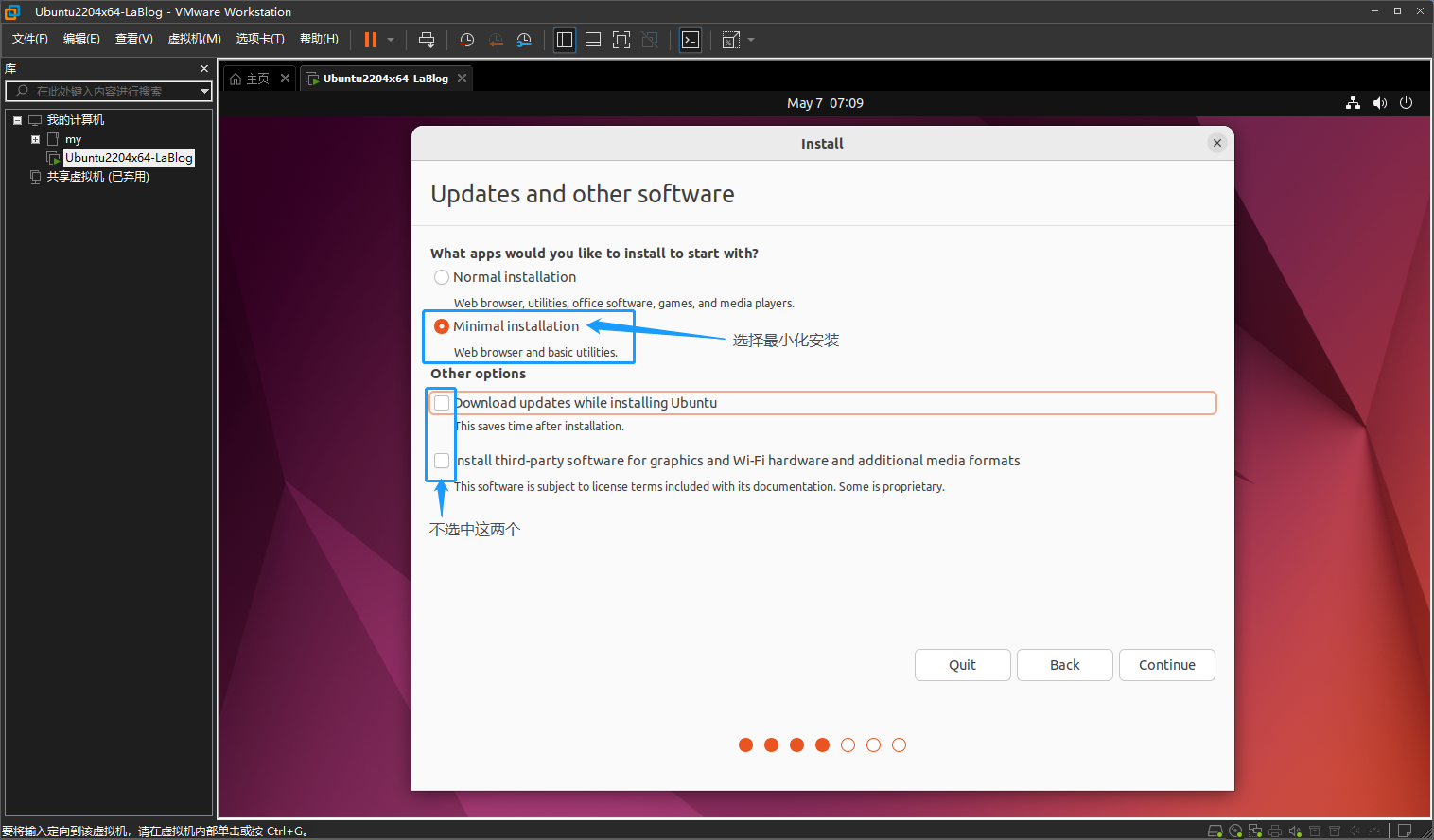
Task: Open the message log note icon
Action: [x=1405, y=831]
